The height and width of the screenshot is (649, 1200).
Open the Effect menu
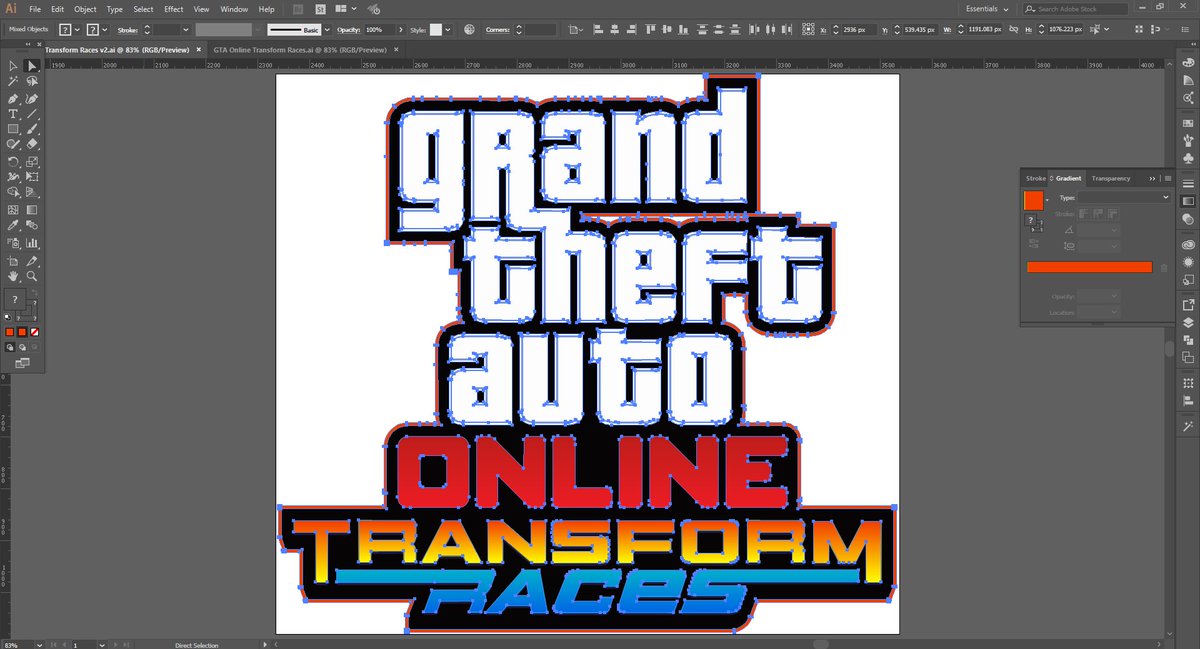(174, 9)
